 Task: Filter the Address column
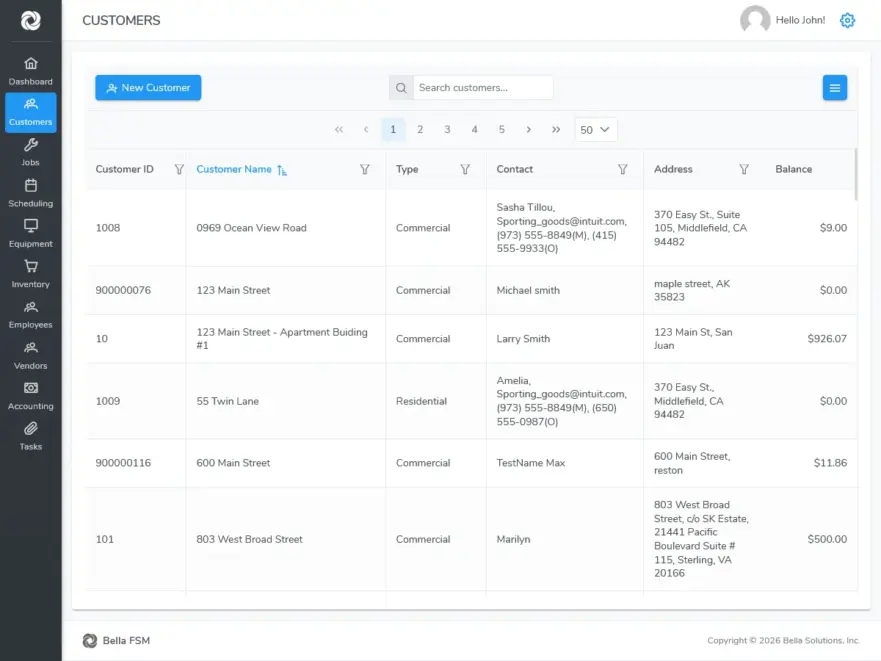(744, 169)
